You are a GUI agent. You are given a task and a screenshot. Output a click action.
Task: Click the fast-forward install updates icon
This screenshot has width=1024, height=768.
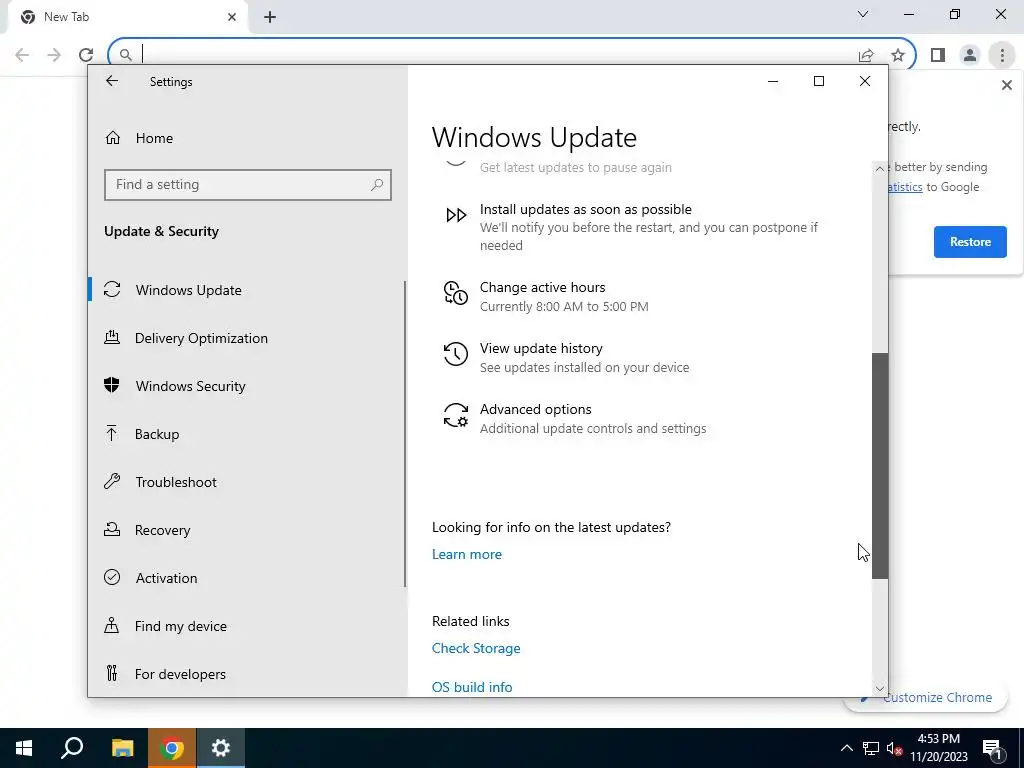pyautogui.click(x=456, y=215)
